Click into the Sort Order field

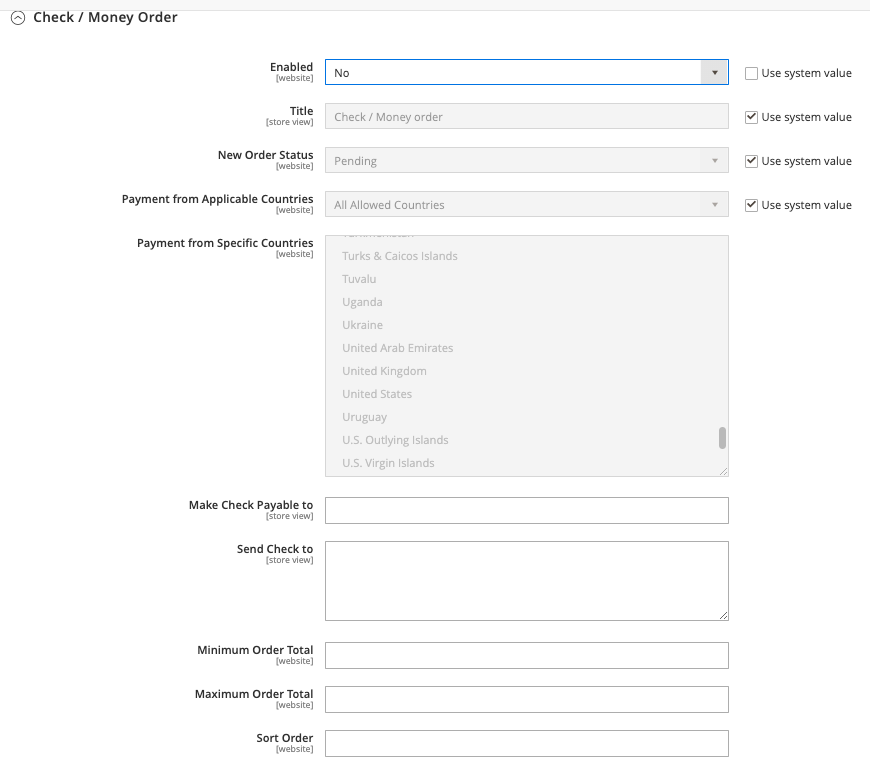(527, 743)
